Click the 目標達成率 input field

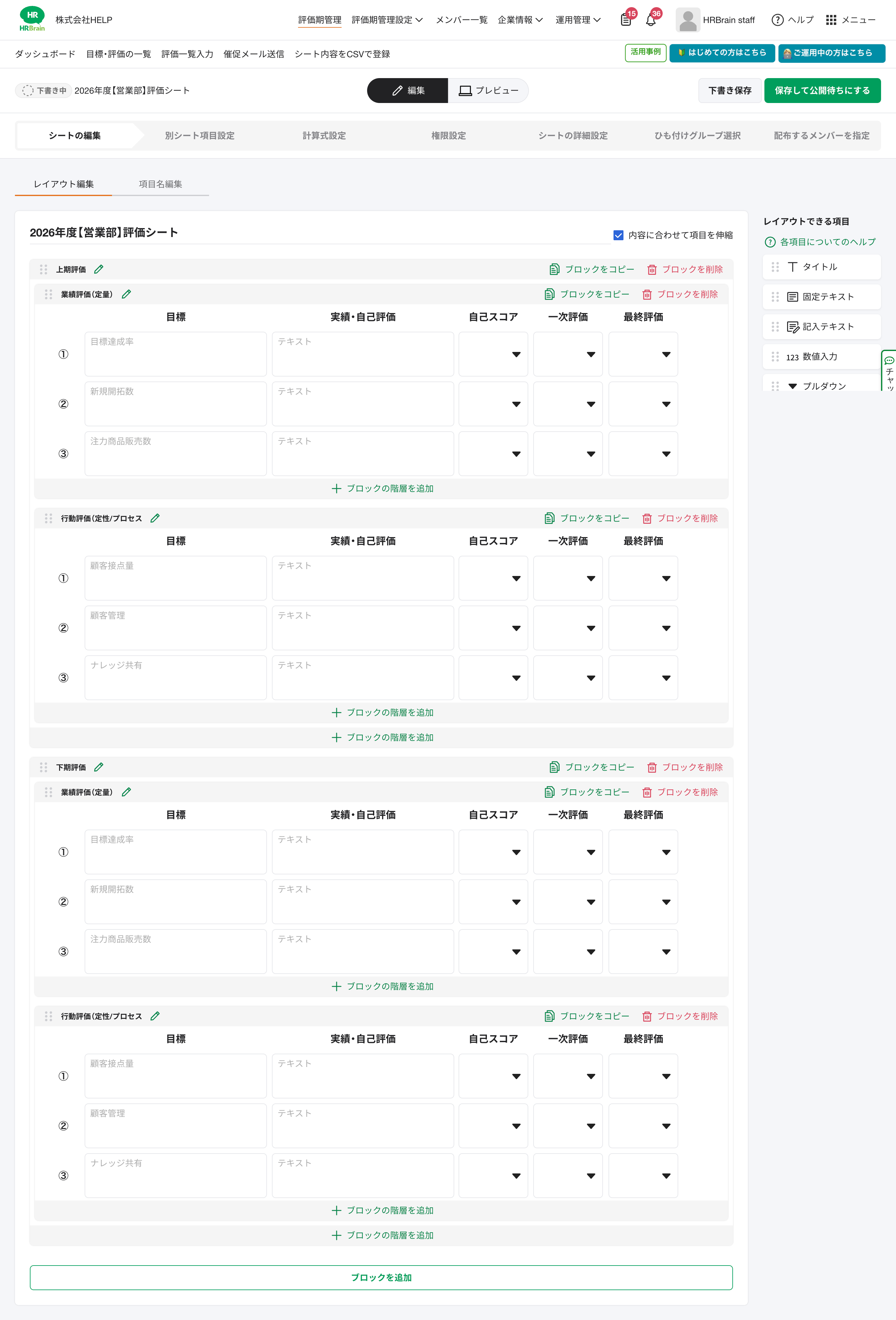[x=175, y=354]
